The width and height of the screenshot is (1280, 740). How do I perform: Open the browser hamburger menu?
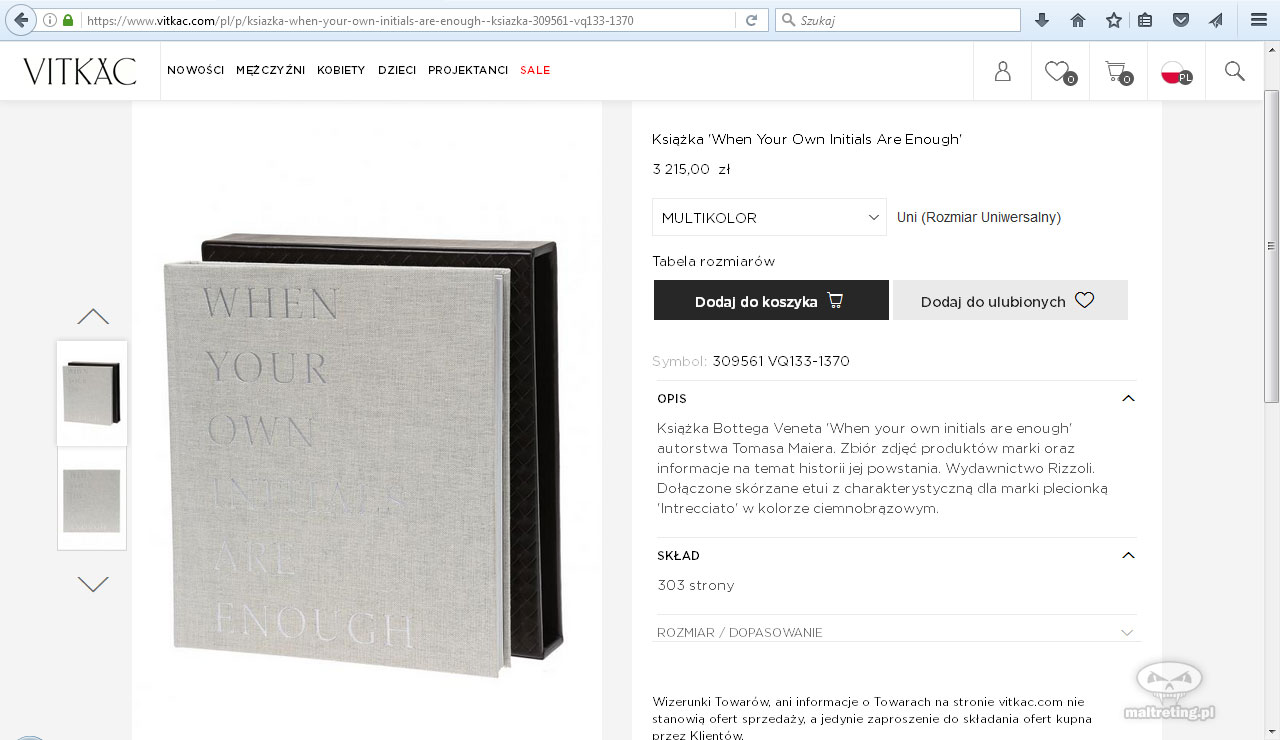[x=1259, y=20]
